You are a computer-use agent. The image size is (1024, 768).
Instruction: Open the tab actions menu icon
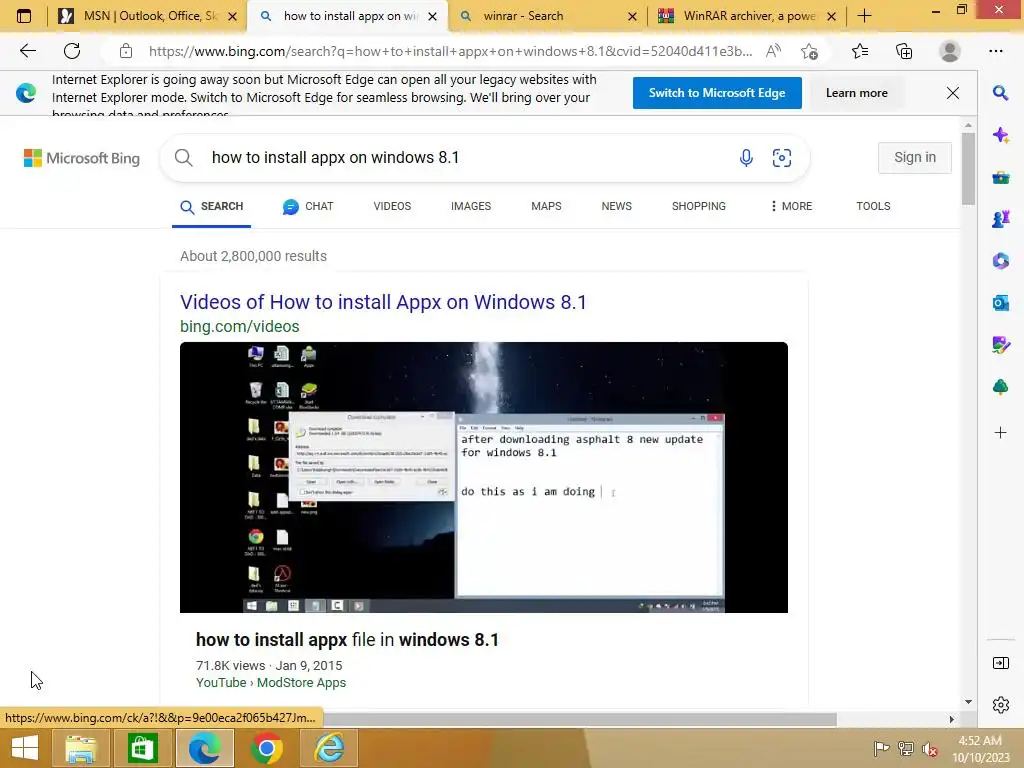pos(24,16)
